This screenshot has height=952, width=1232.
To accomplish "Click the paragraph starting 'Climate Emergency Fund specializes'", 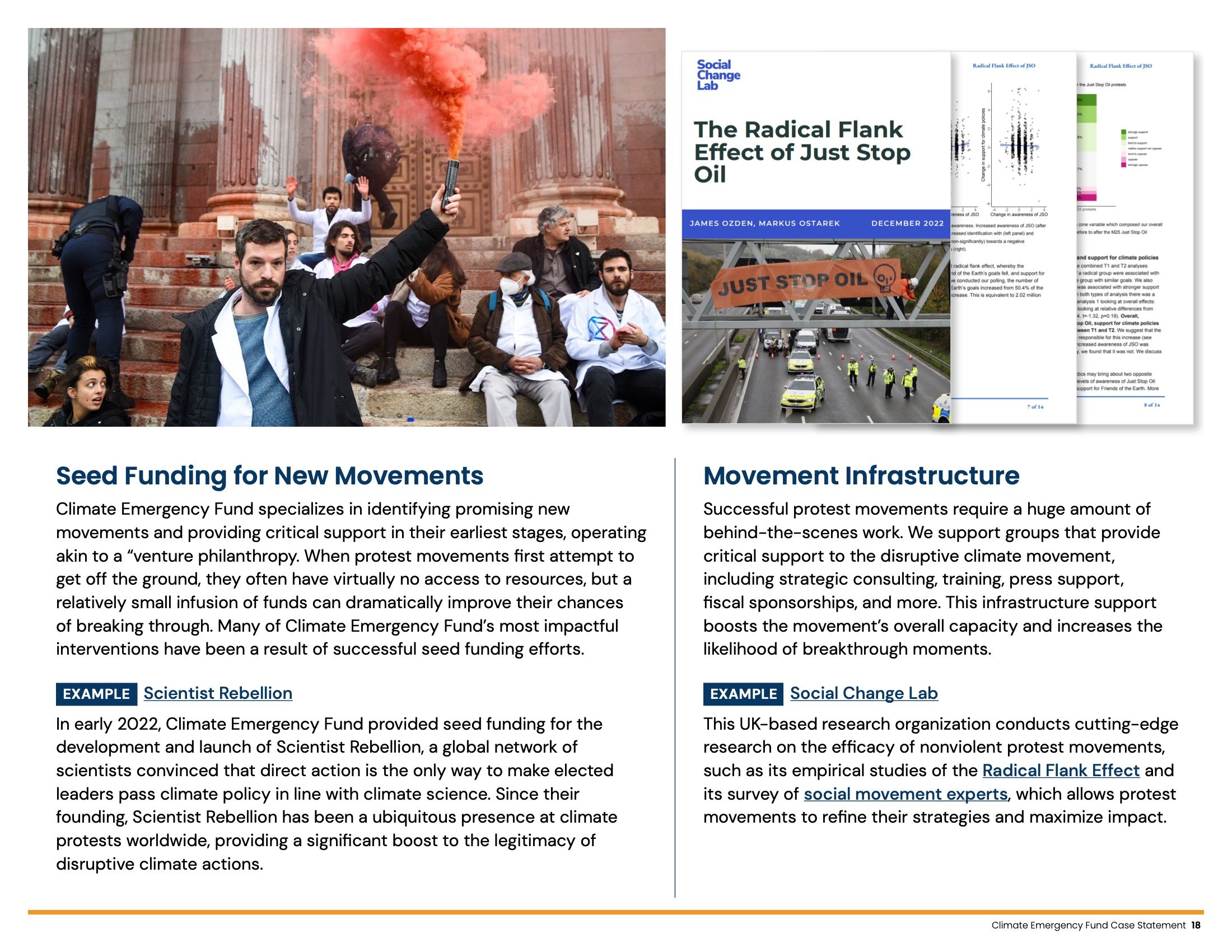I will click(351, 579).
